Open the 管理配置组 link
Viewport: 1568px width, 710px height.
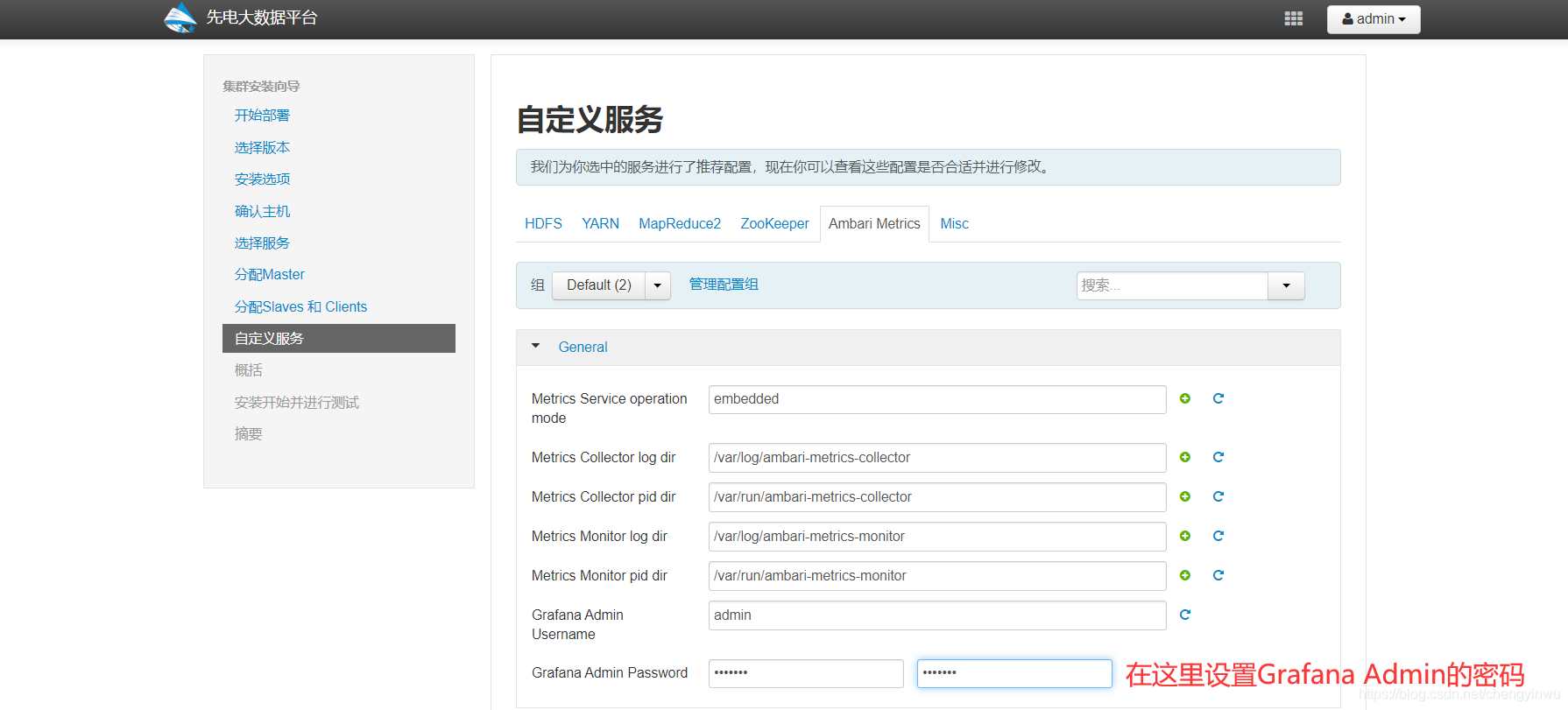[x=724, y=285]
